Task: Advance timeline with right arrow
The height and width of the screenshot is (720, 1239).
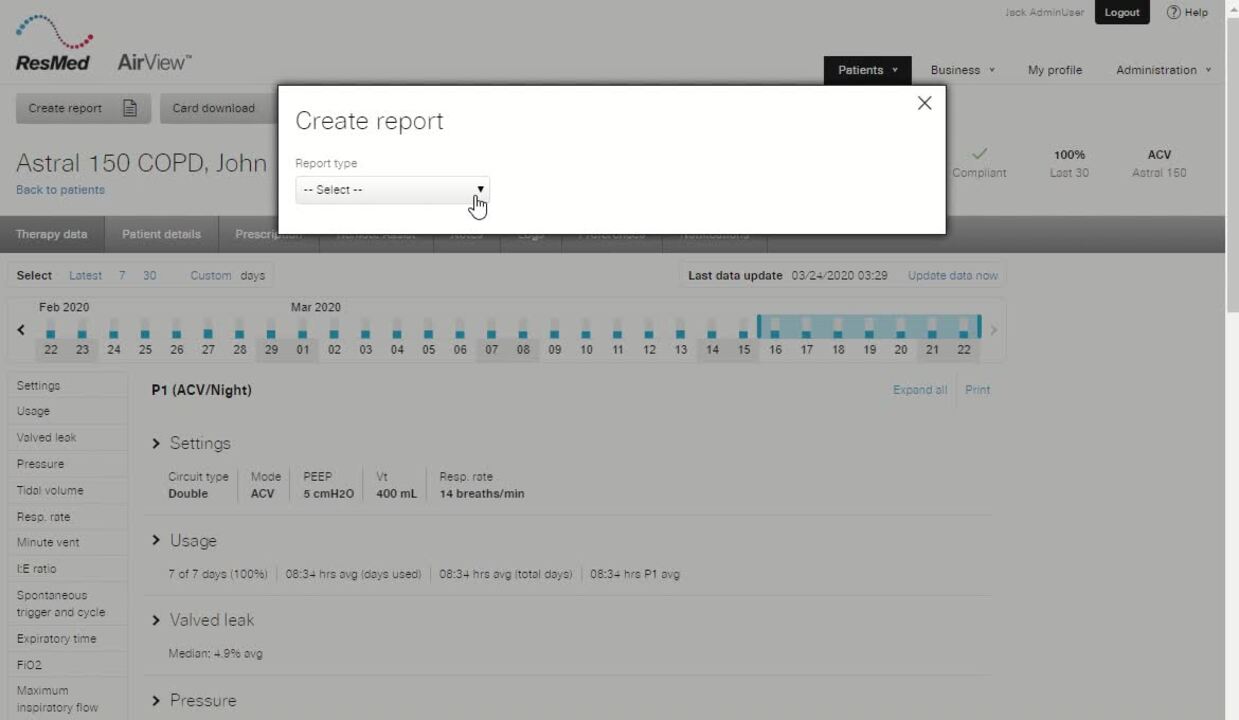Action: (993, 330)
